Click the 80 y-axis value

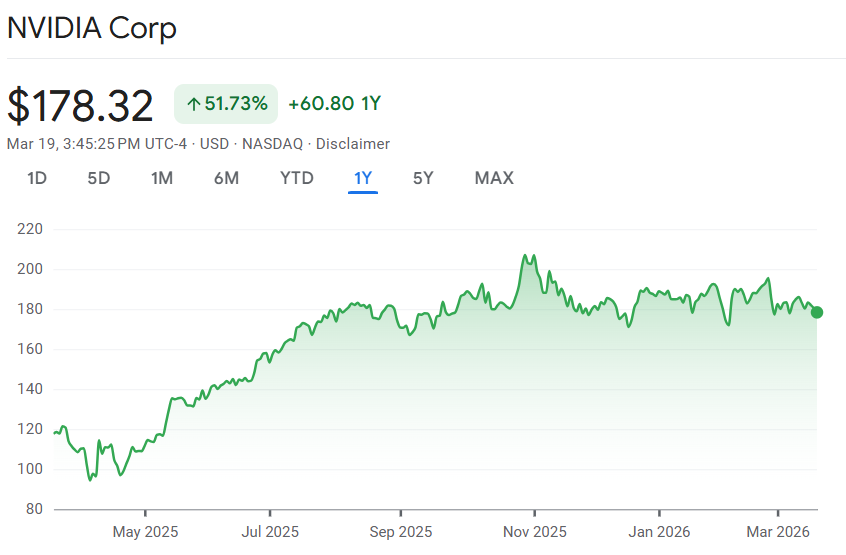tap(34, 509)
